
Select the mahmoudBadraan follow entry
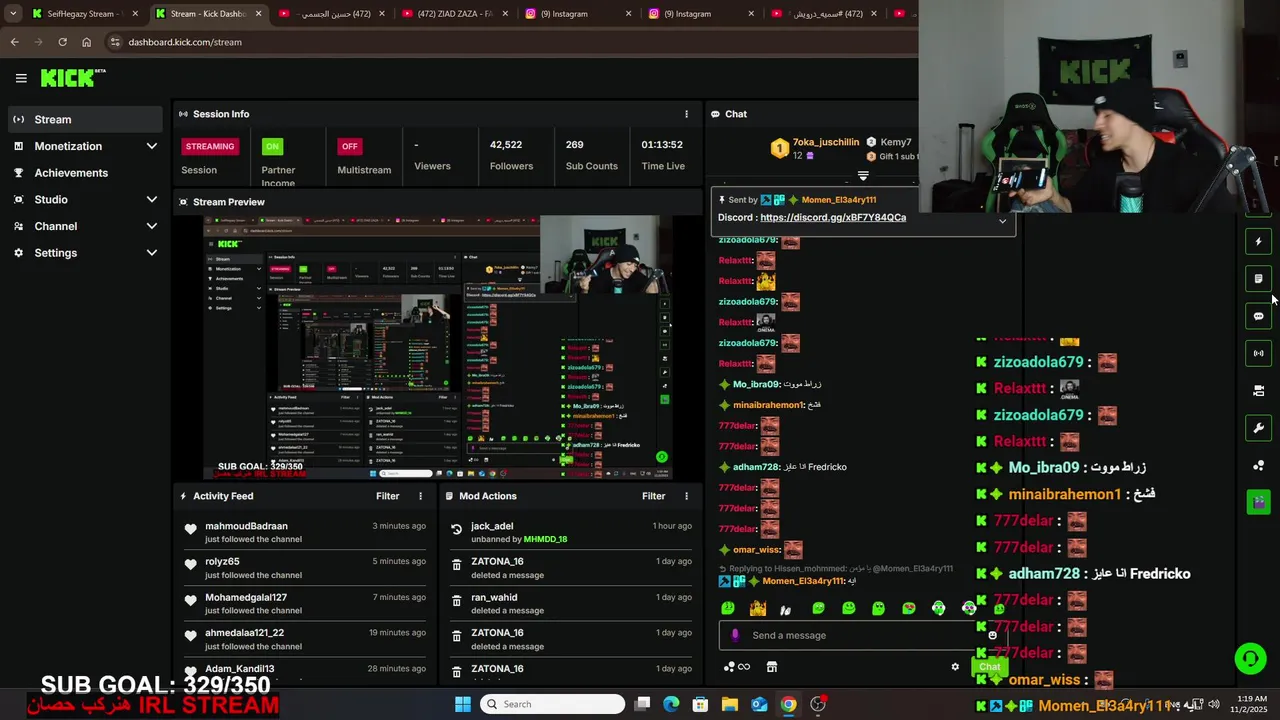pyautogui.click(x=304, y=532)
